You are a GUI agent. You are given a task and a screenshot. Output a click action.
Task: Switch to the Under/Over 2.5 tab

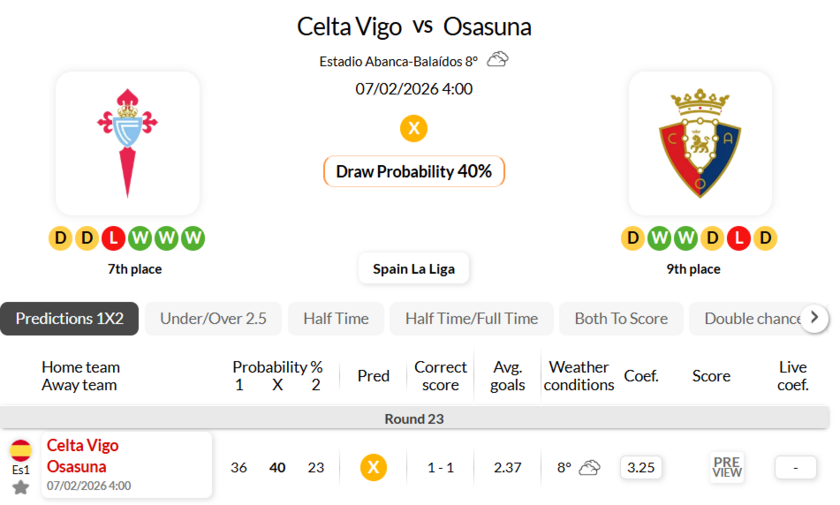click(213, 318)
